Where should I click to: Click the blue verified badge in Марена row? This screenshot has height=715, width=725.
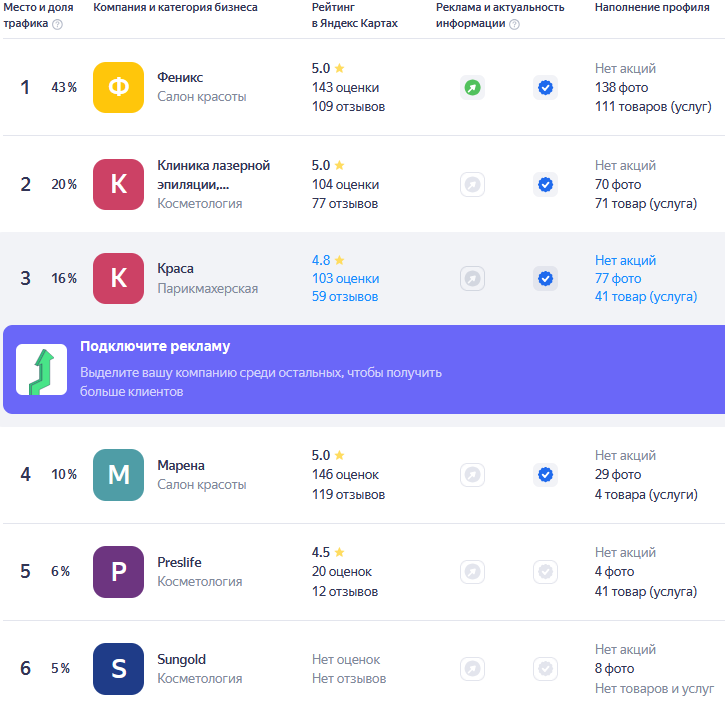[x=546, y=475]
